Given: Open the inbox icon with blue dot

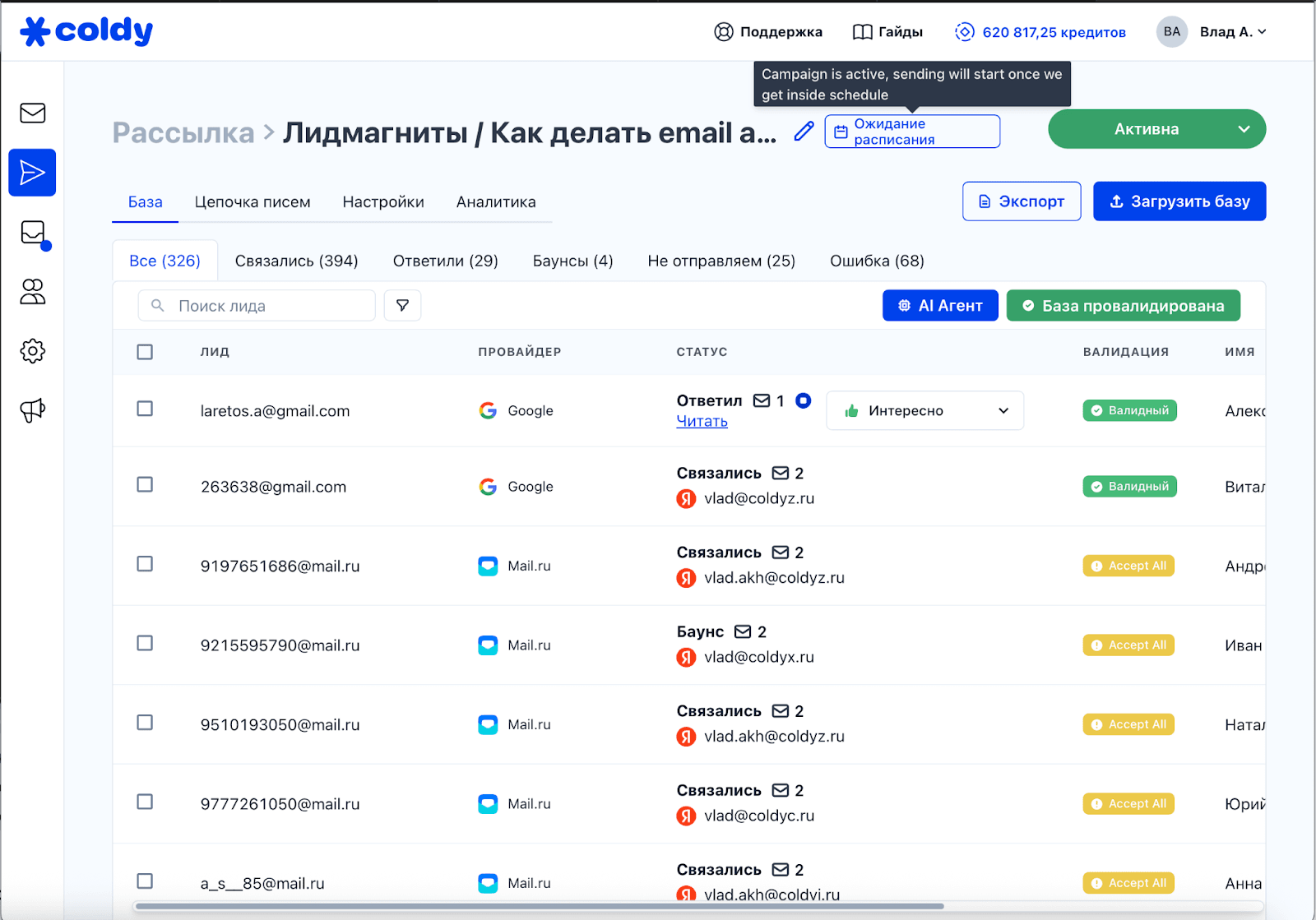Looking at the screenshot, I should 33,233.
